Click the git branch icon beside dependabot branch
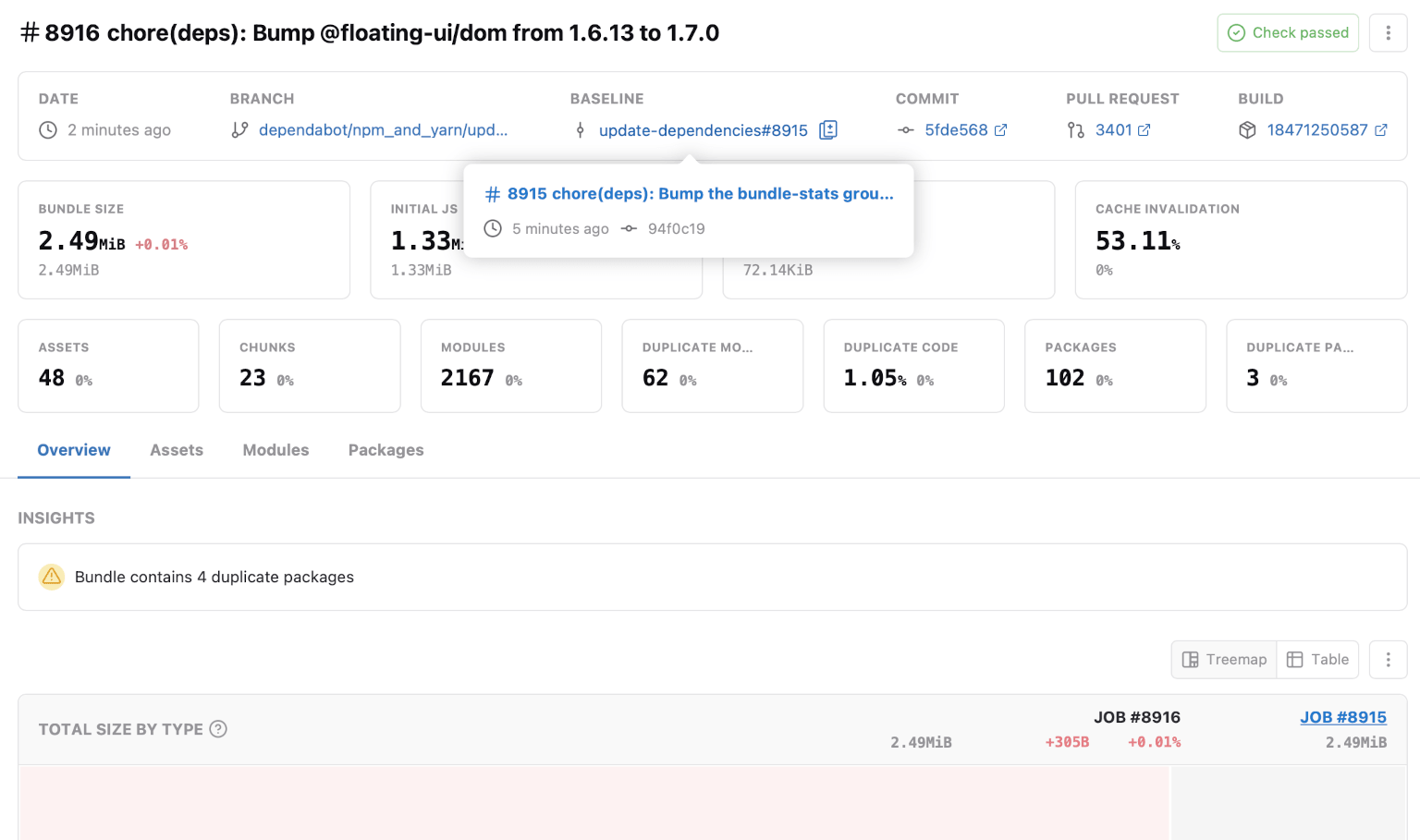The height and width of the screenshot is (840, 1420). (239, 130)
